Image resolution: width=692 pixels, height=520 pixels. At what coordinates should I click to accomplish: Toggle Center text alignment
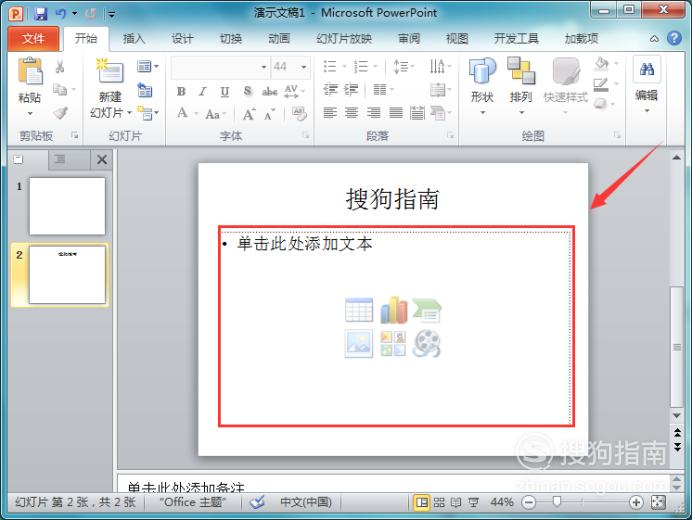coord(352,113)
